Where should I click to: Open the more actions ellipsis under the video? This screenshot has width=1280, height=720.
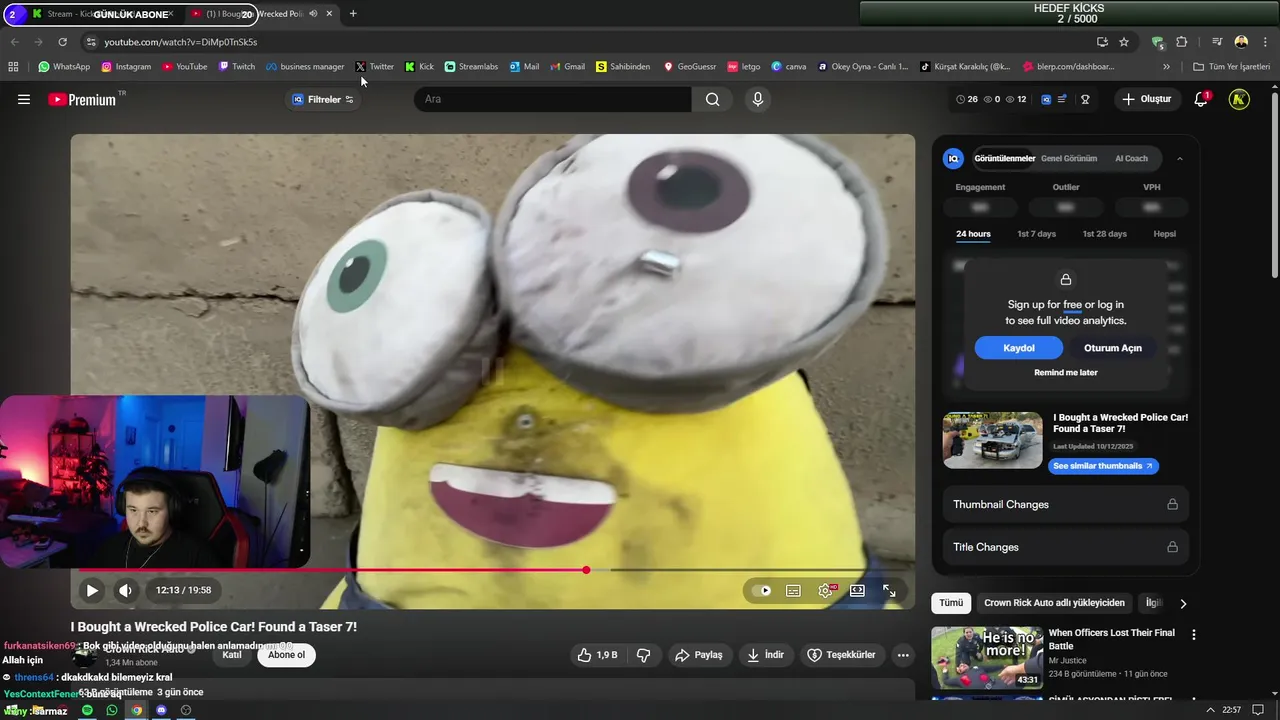coord(903,655)
